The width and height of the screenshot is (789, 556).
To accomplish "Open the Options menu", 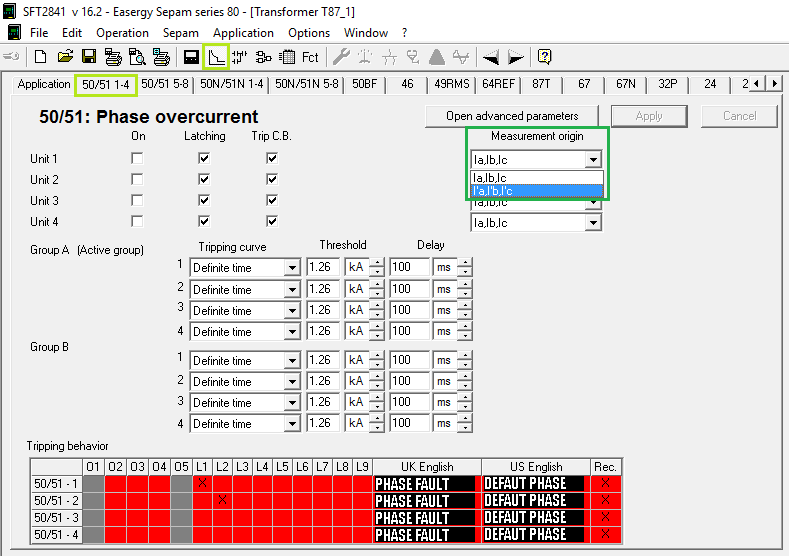I will 308,33.
